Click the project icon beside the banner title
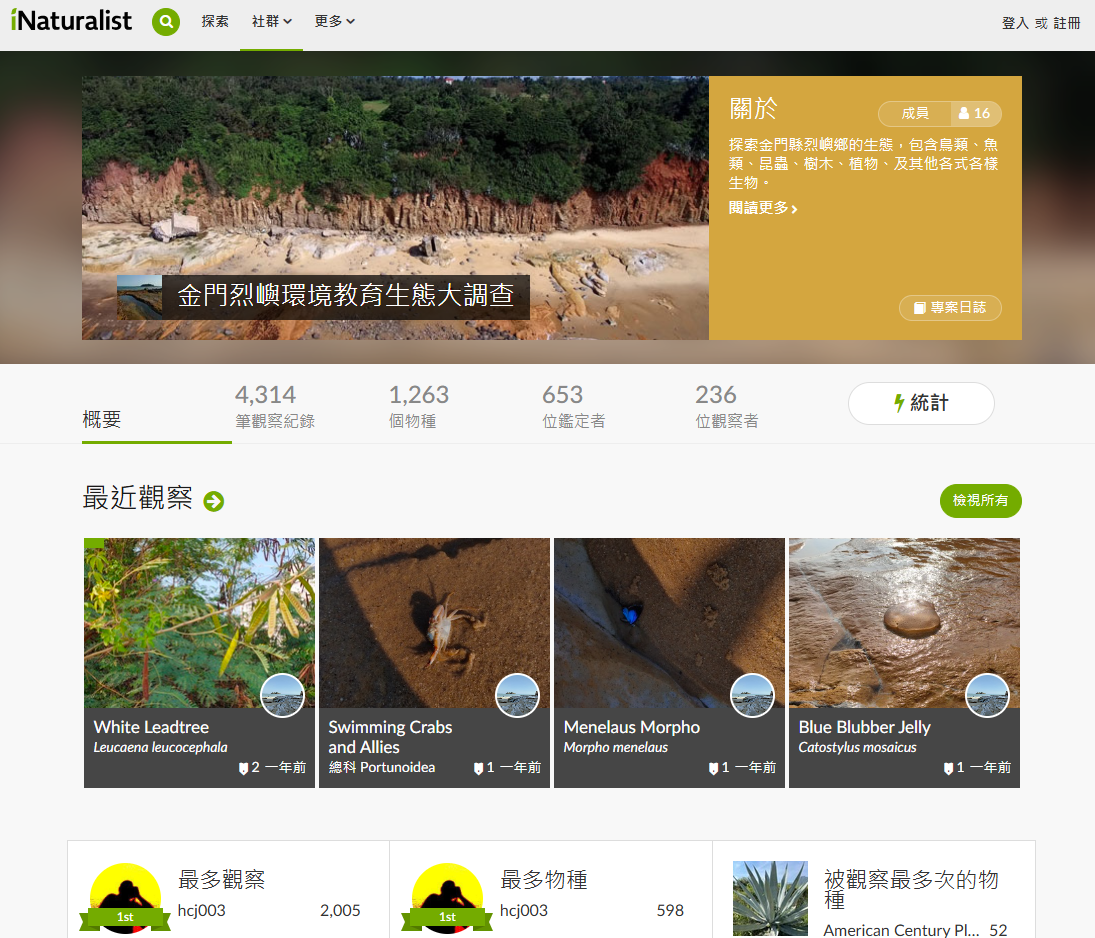1095x938 pixels. (x=139, y=297)
